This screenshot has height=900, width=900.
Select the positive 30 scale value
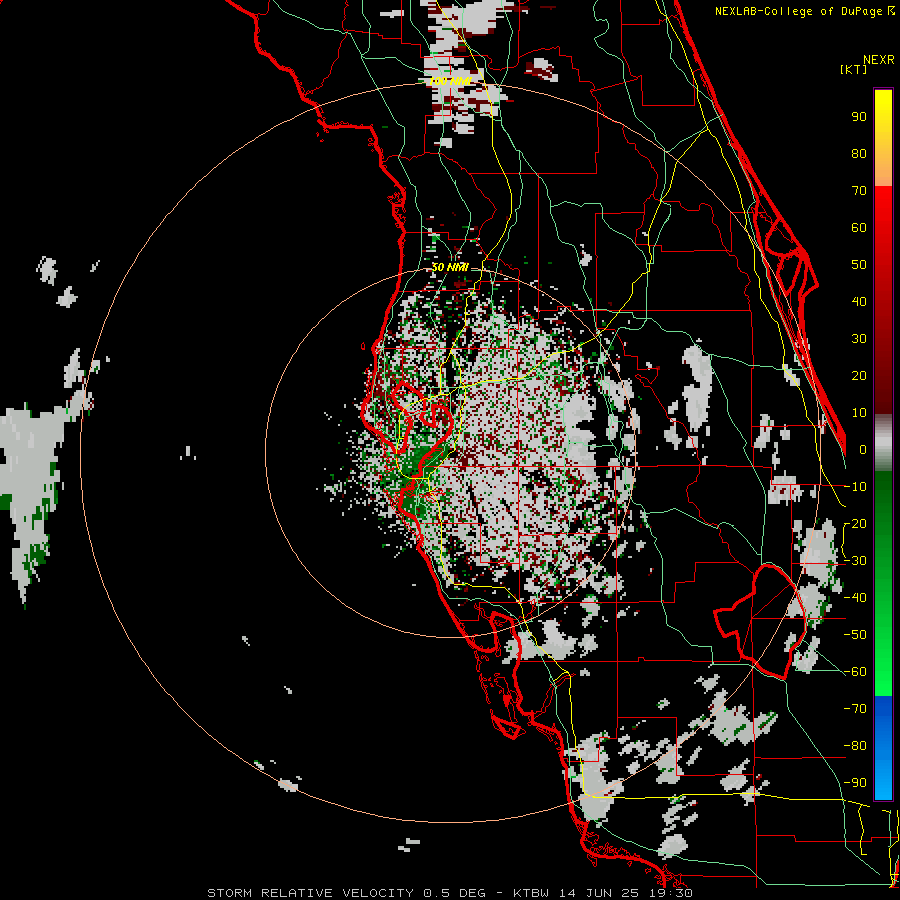859,339
